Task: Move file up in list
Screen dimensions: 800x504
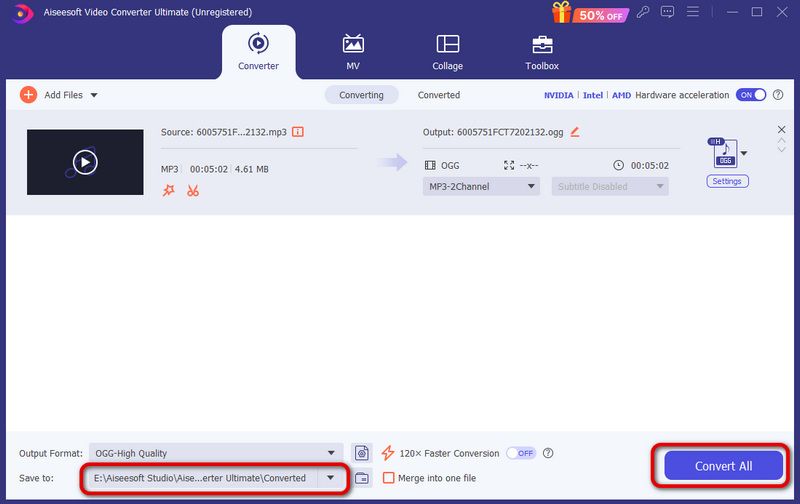Action: click(781, 140)
